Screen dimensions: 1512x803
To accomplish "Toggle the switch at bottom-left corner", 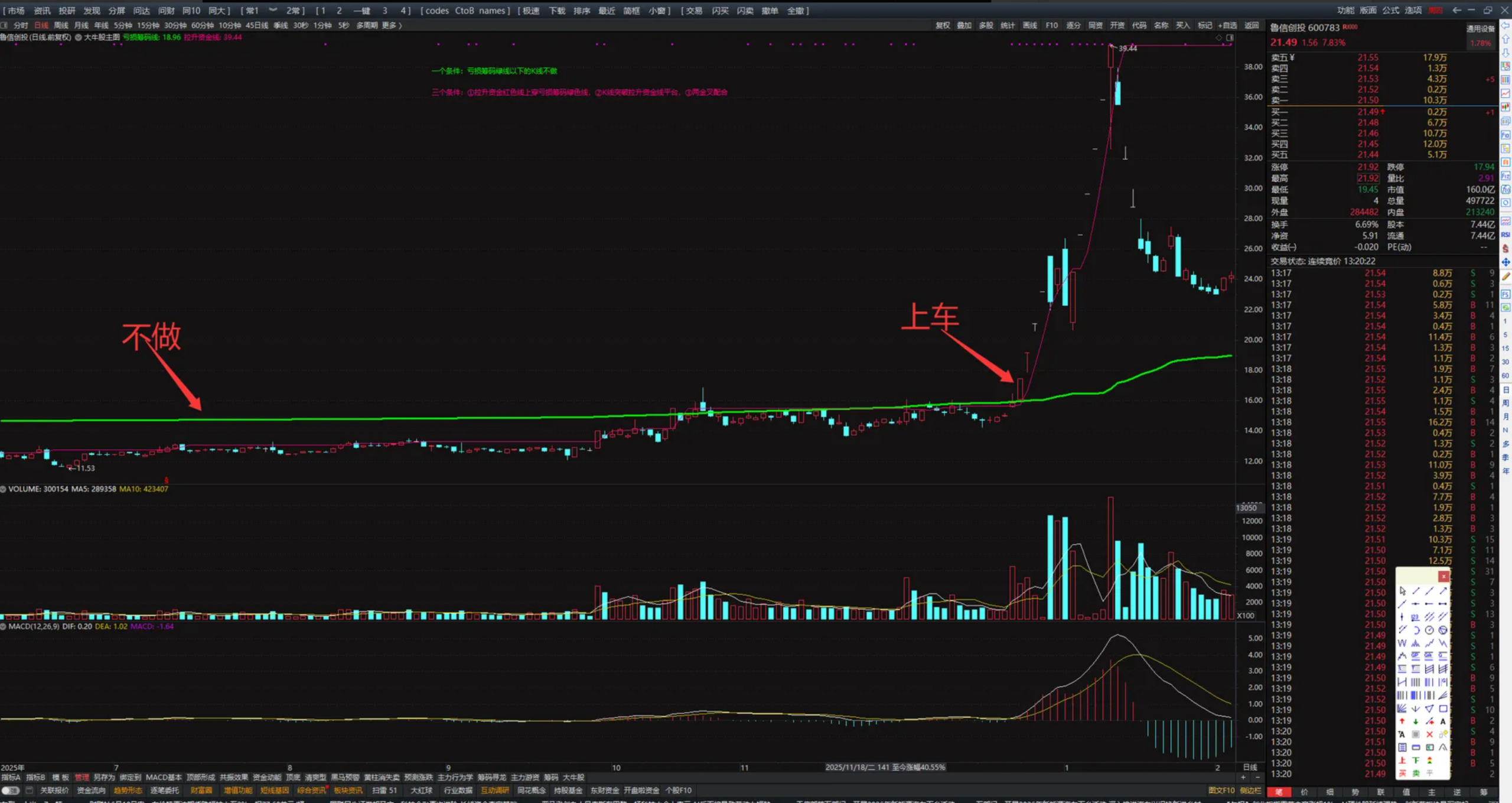I will [x=11, y=790].
